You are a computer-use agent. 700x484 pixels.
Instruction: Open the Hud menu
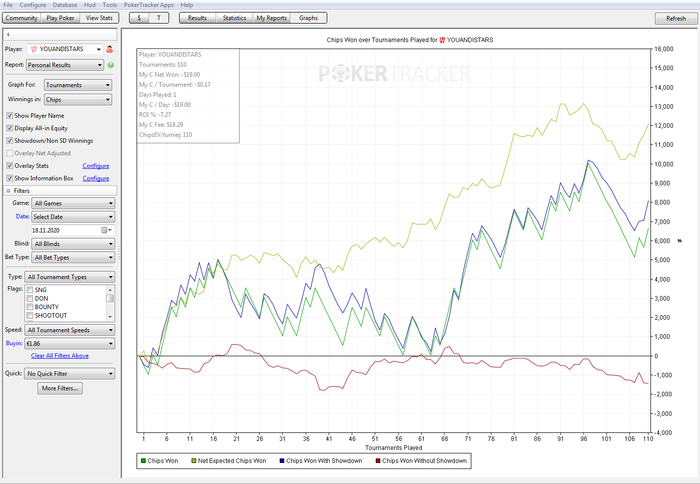tap(90, 5)
